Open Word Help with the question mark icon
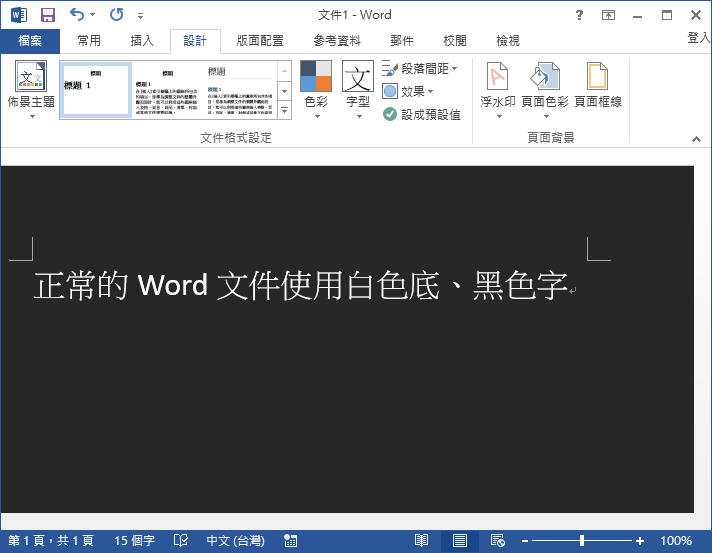The width and height of the screenshot is (712, 553). click(579, 15)
